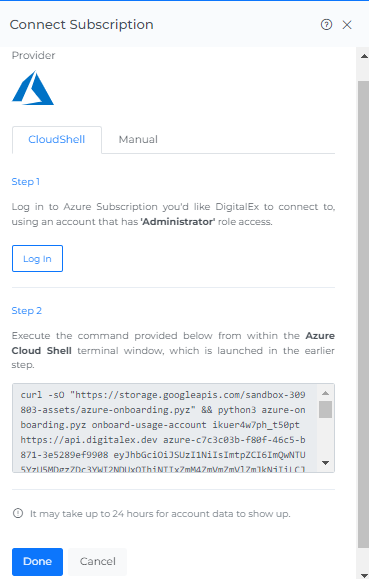Open the help question mark icon
Image resolution: width=369 pixels, height=579 pixels.
coord(326,25)
